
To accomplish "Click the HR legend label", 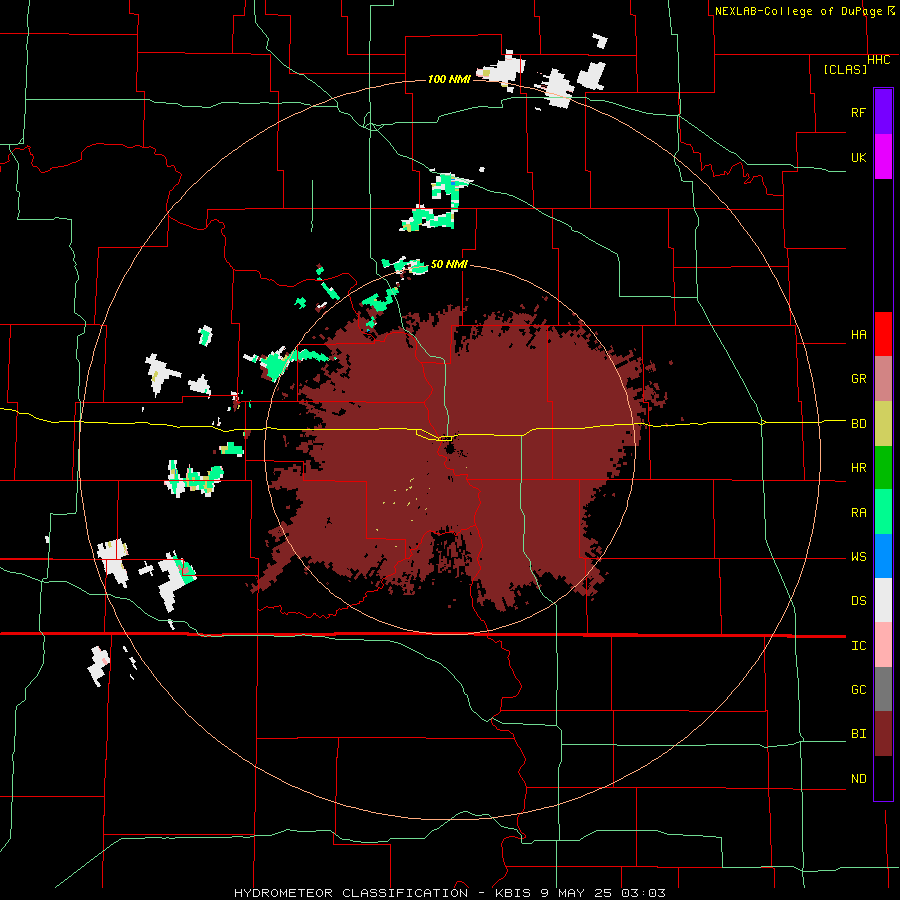I will 859,468.
